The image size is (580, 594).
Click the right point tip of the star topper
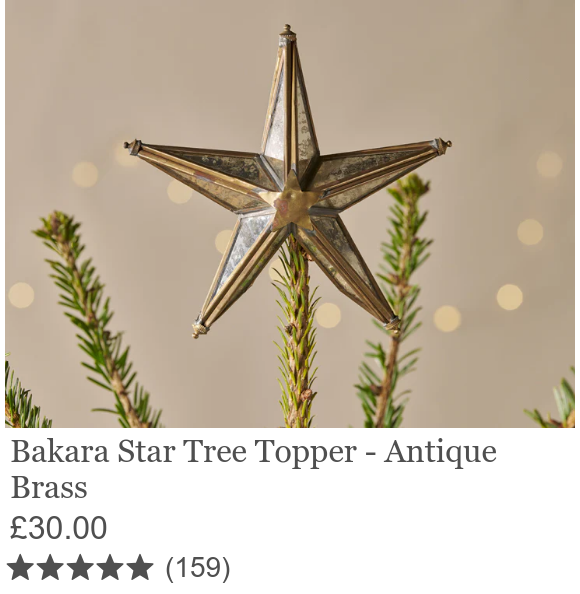443,145
